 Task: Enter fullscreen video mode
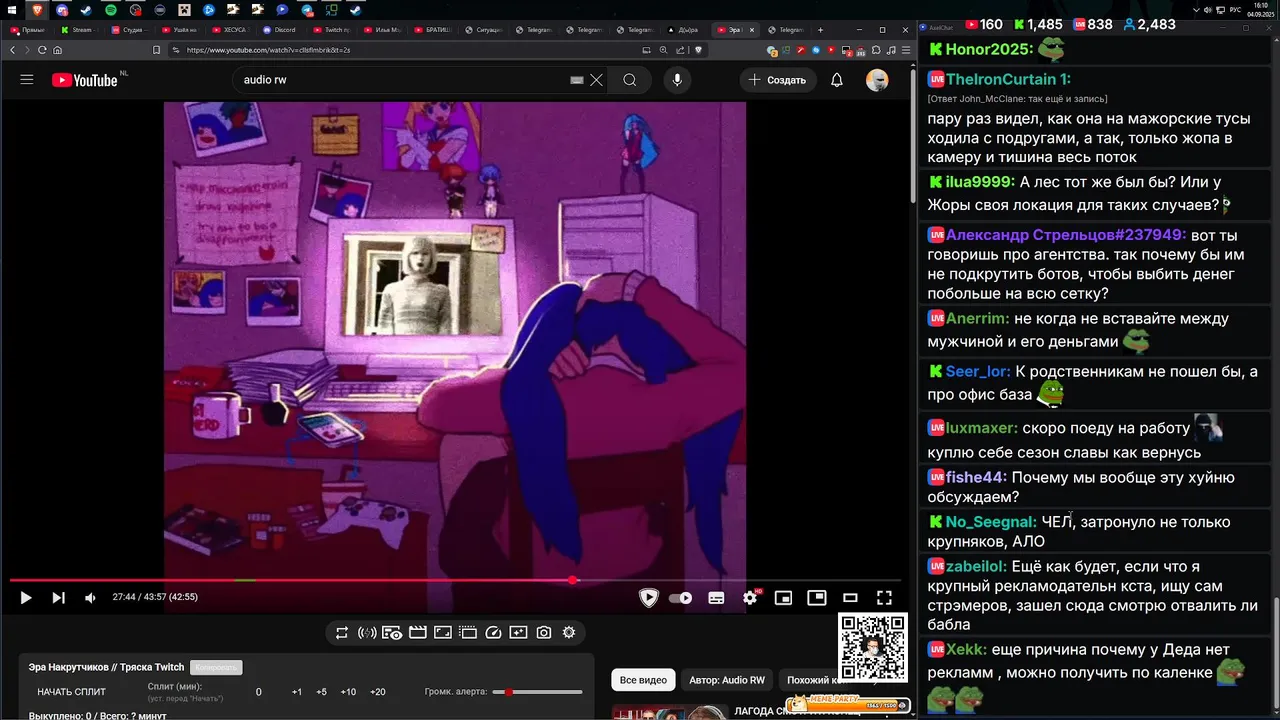884,598
